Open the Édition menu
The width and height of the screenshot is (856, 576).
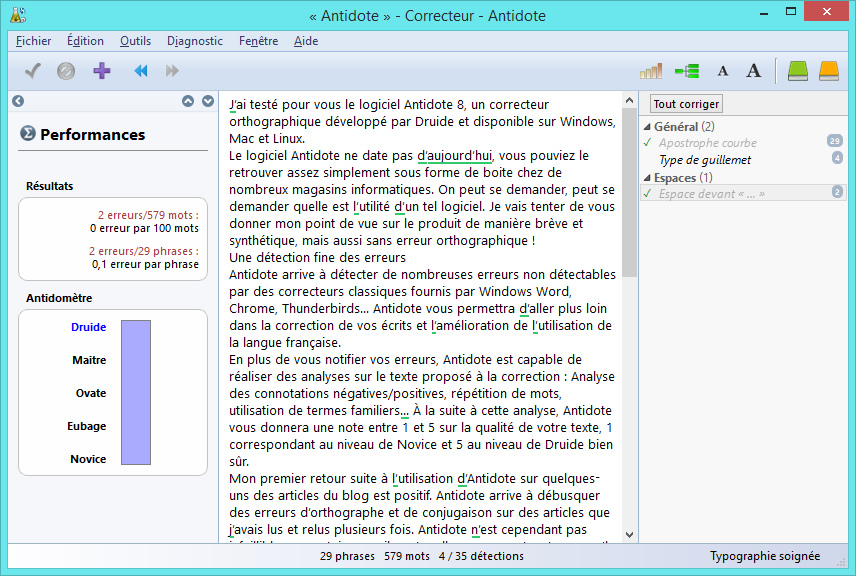(85, 41)
